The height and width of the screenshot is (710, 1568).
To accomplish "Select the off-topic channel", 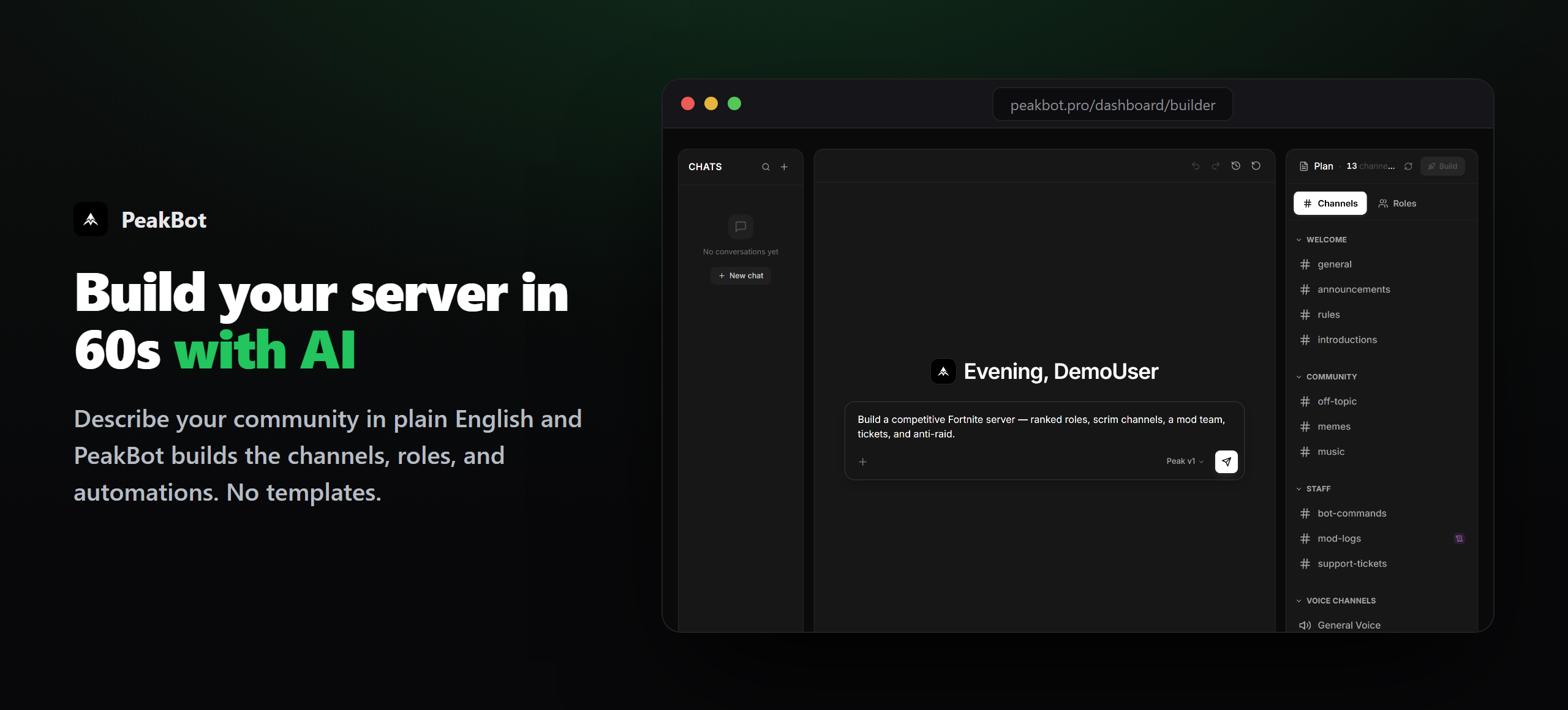I will pos(1382,402).
